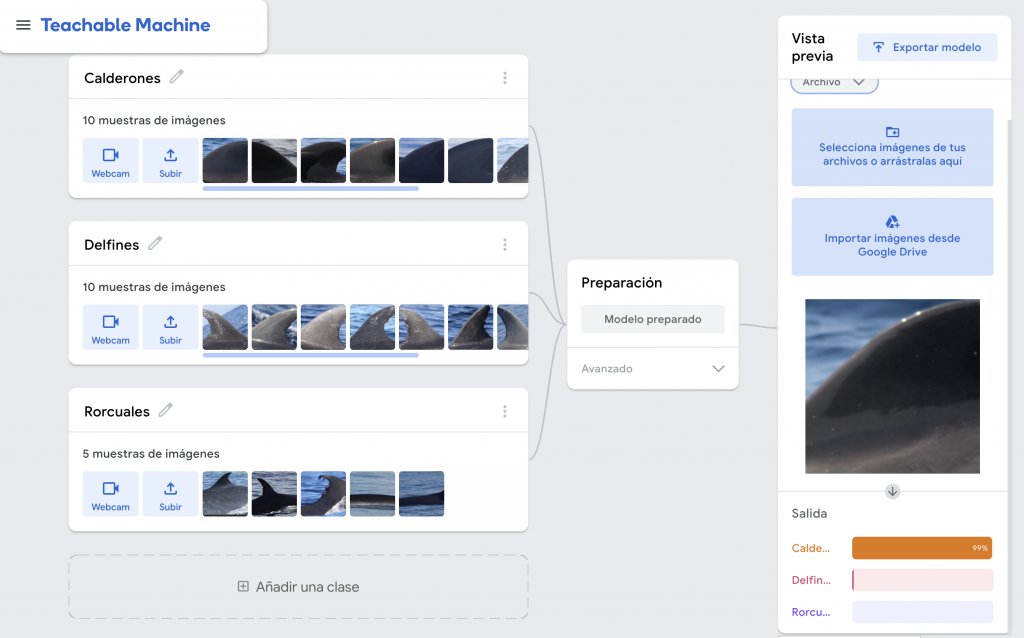This screenshot has width=1024, height=638.
Task: Click Exportar modelo
Action: pos(927,47)
